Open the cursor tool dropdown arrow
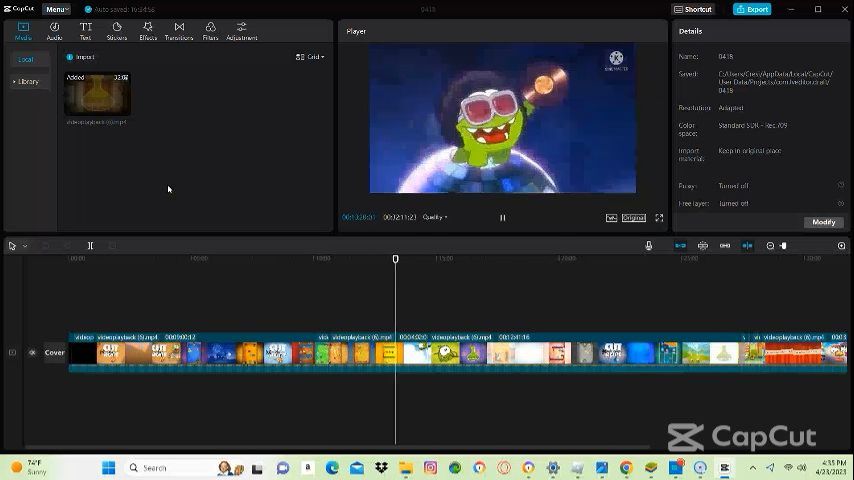The image size is (854, 480). click(25, 246)
